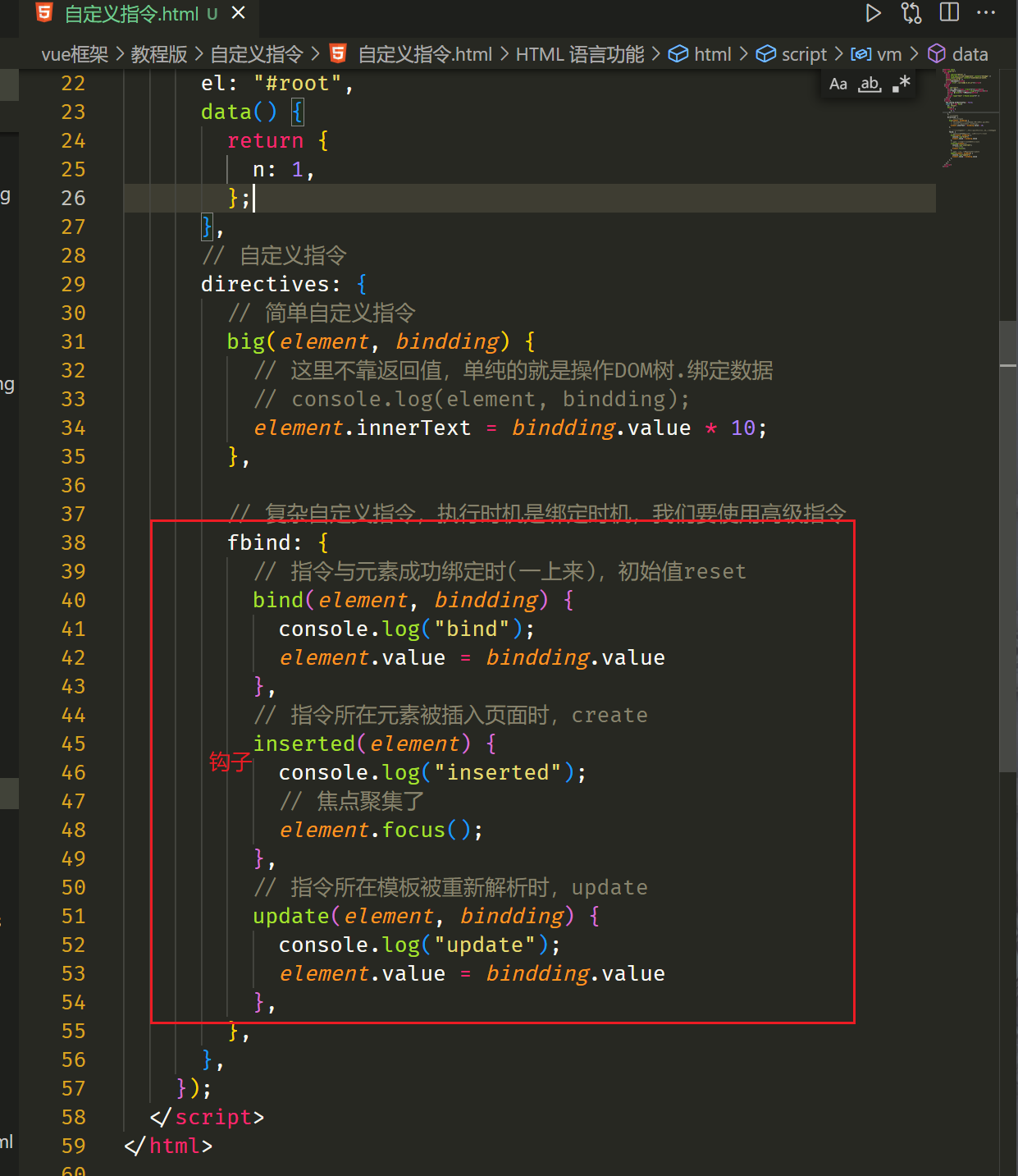Click 'innerText' on line 34

413,428
